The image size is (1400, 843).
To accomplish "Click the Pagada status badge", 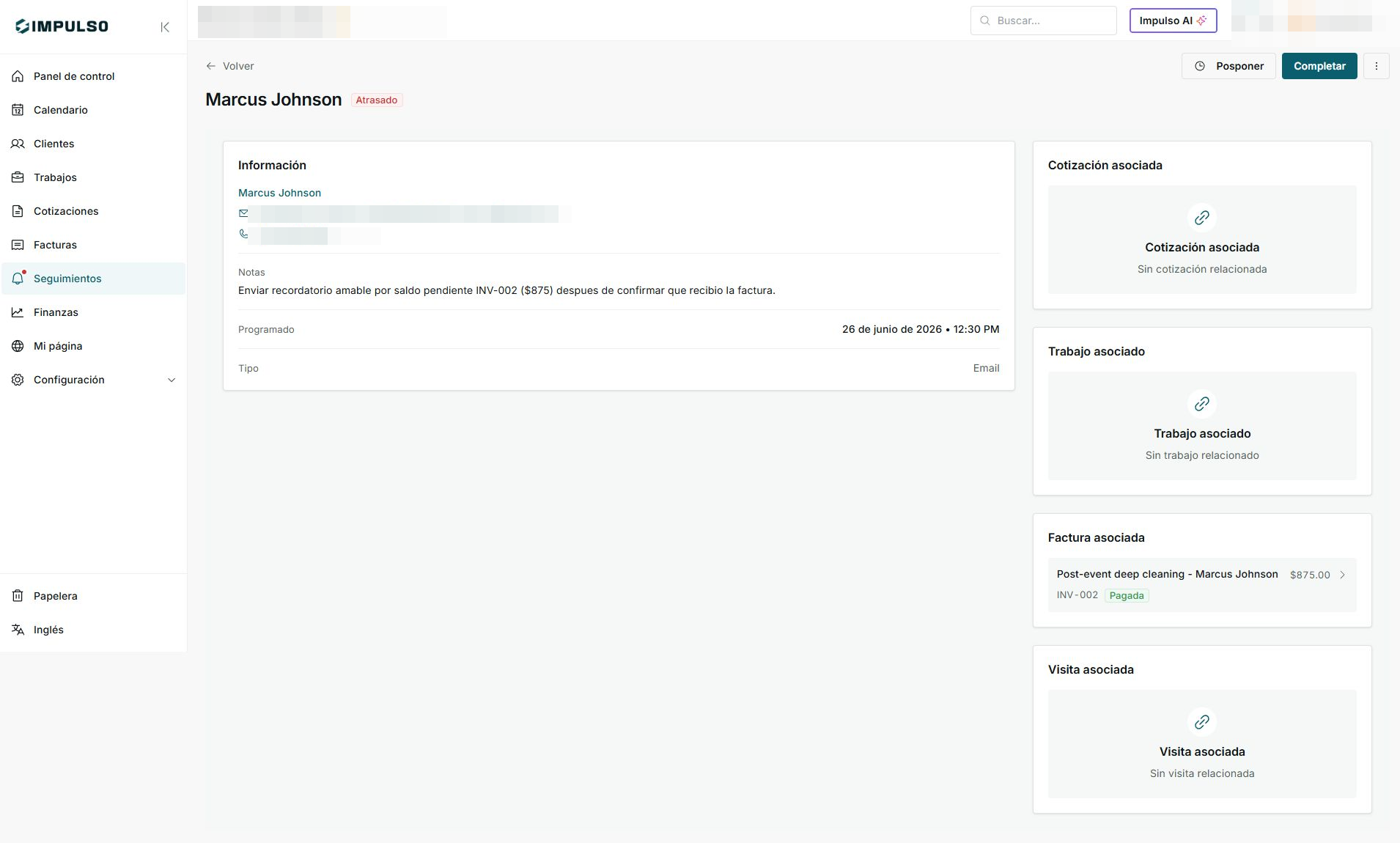I will (x=1127, y=595).
